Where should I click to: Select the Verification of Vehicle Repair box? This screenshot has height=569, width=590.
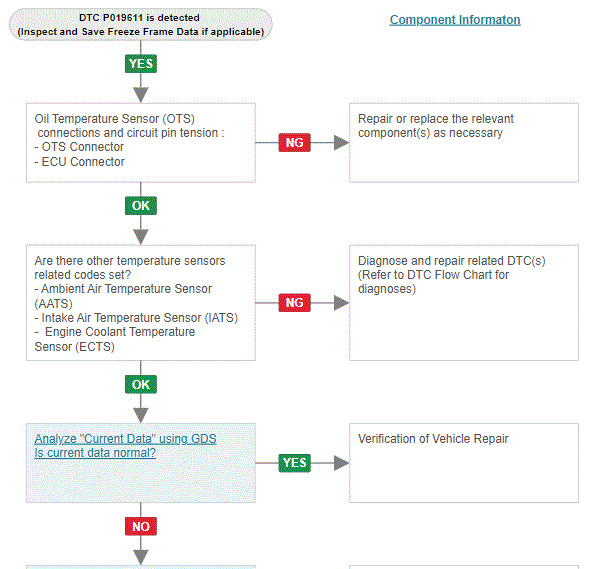pyautogui.click(x=464, y=463)
